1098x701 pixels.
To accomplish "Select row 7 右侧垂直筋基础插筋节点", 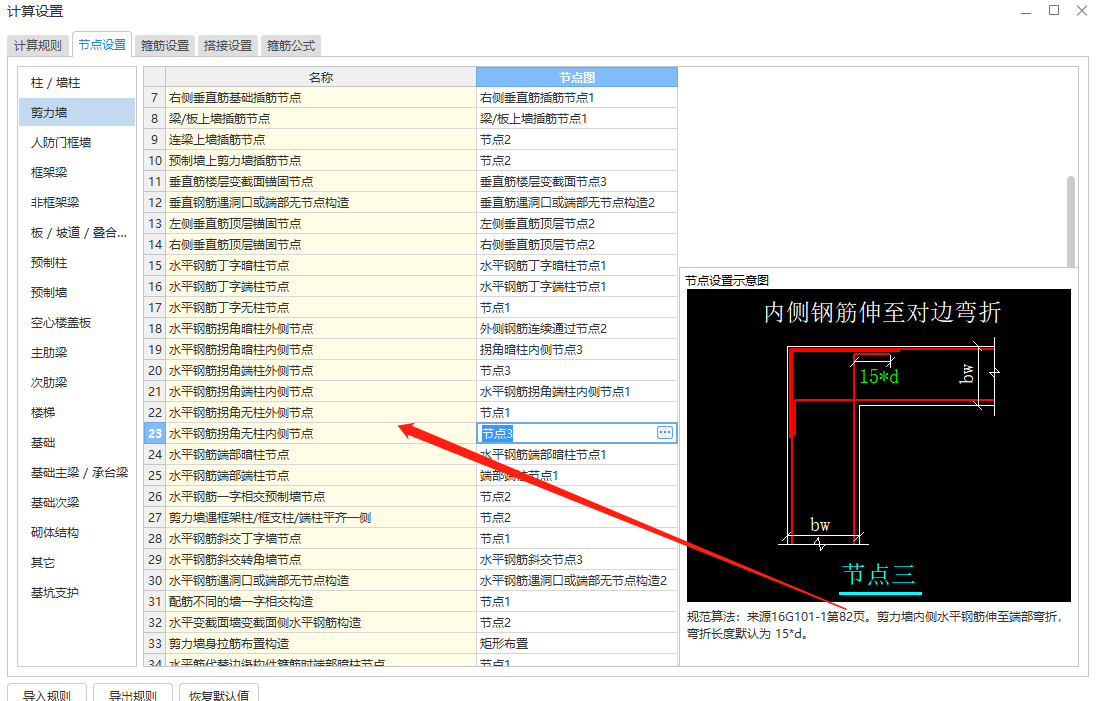I will click(411, 98).
